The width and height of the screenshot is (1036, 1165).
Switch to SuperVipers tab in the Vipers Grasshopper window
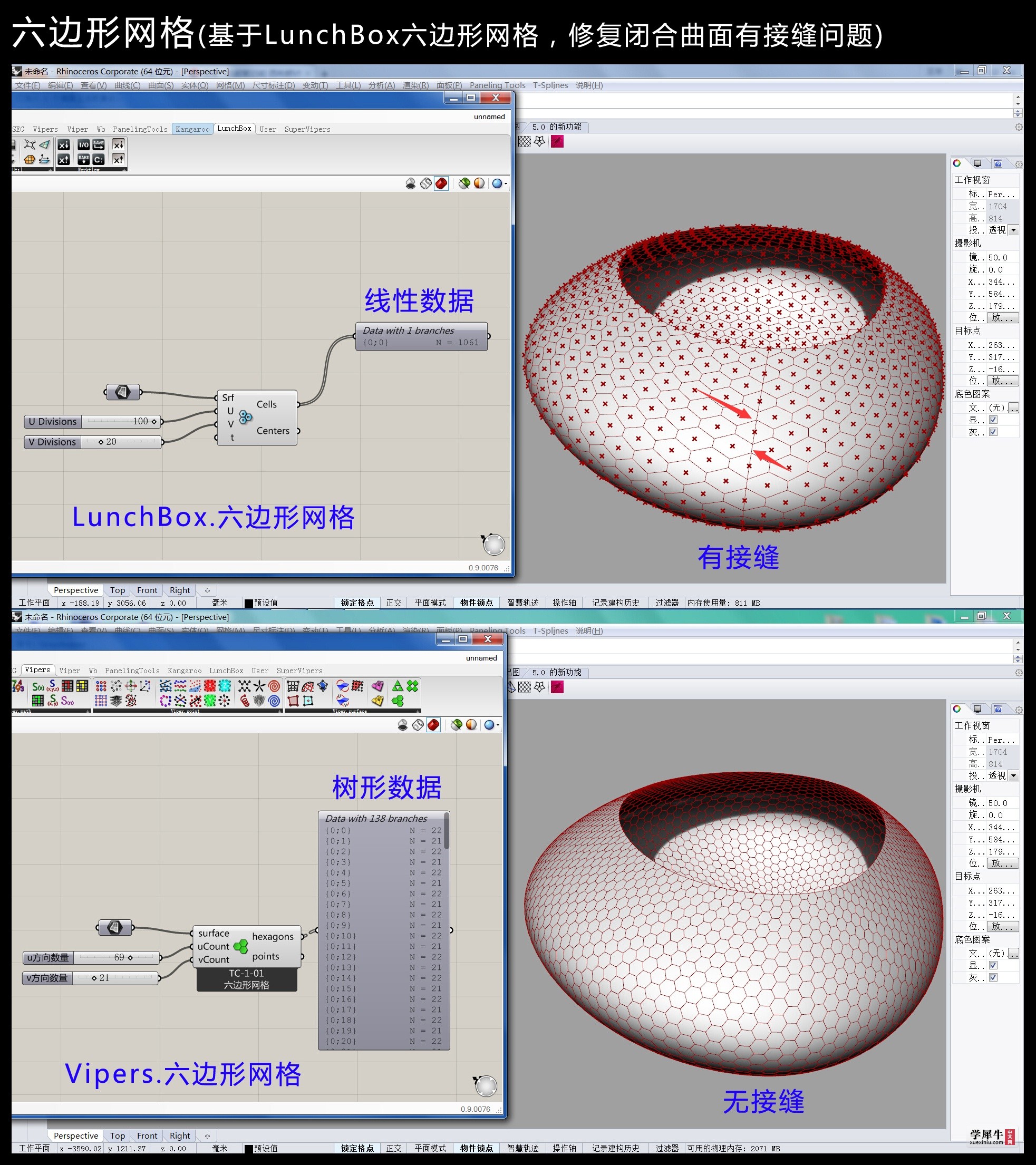pos(299,671)
